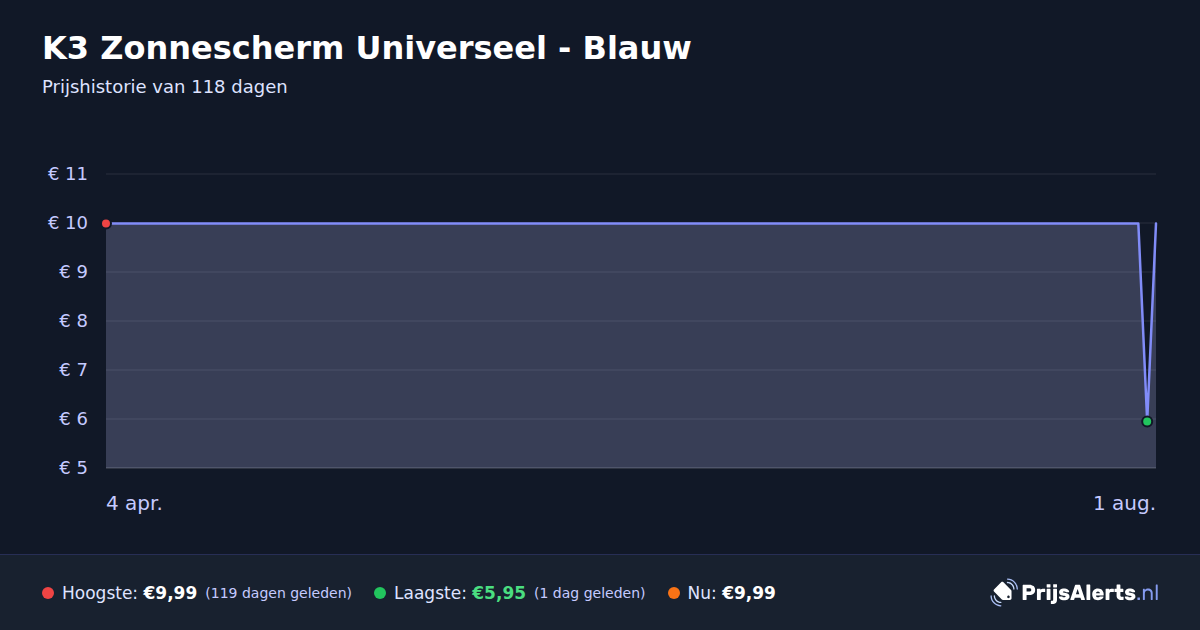
Task: Click the green Laagste legend dot
Action: (380, 593)
